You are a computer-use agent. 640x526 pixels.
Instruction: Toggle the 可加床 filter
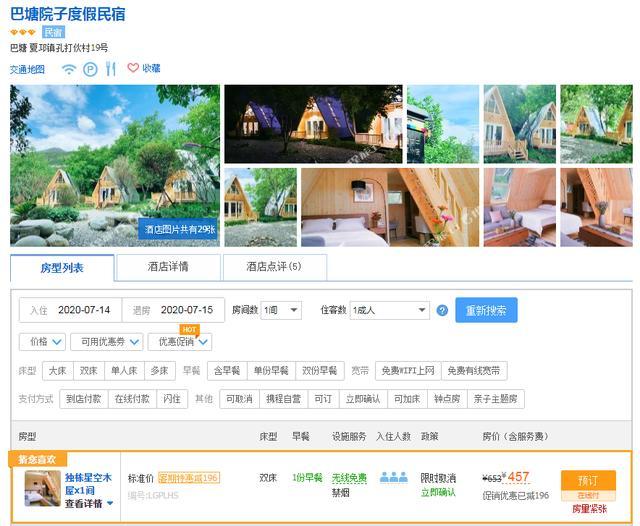407,399
